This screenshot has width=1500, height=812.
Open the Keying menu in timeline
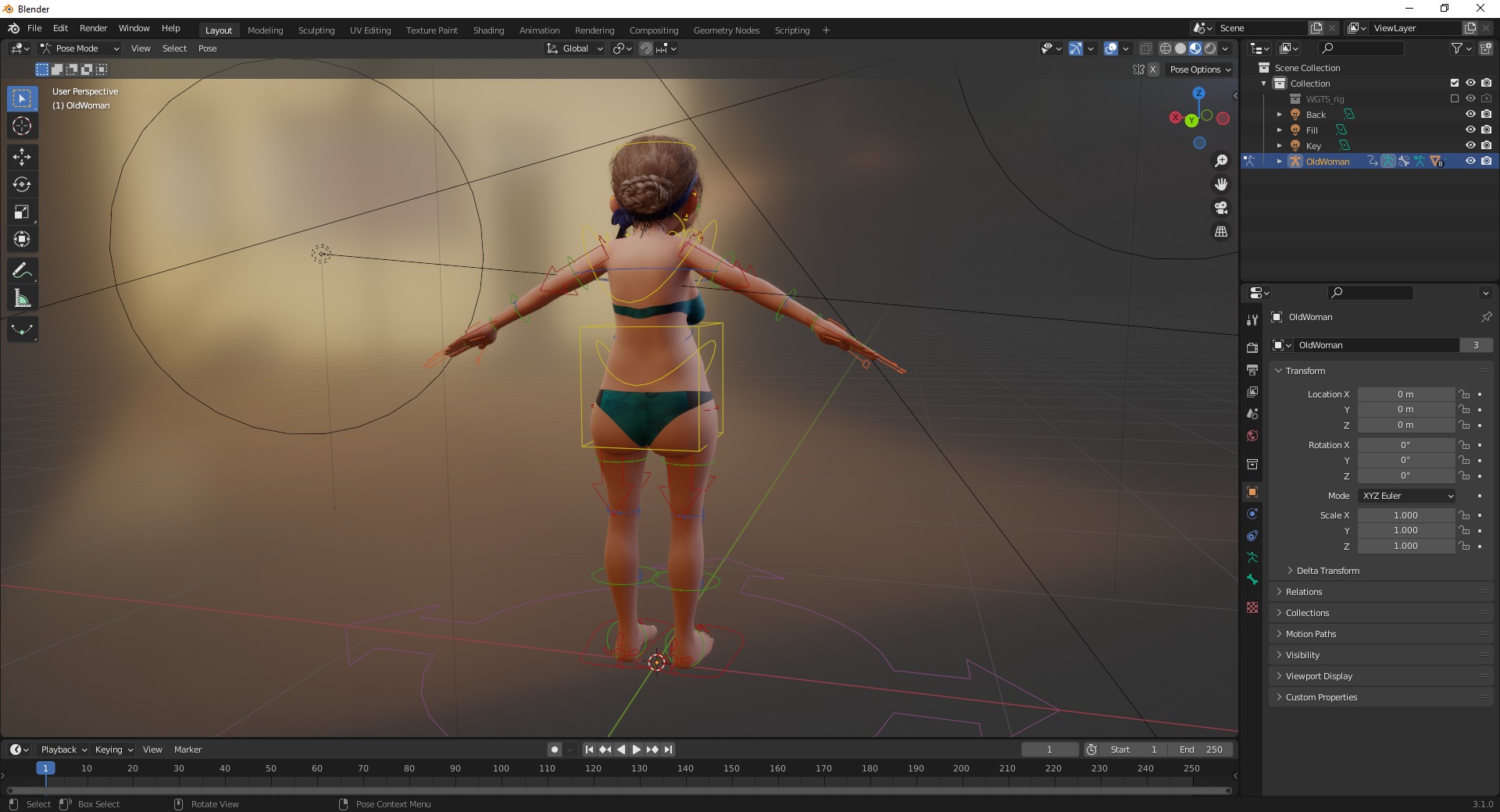click(x=113, y=750)
